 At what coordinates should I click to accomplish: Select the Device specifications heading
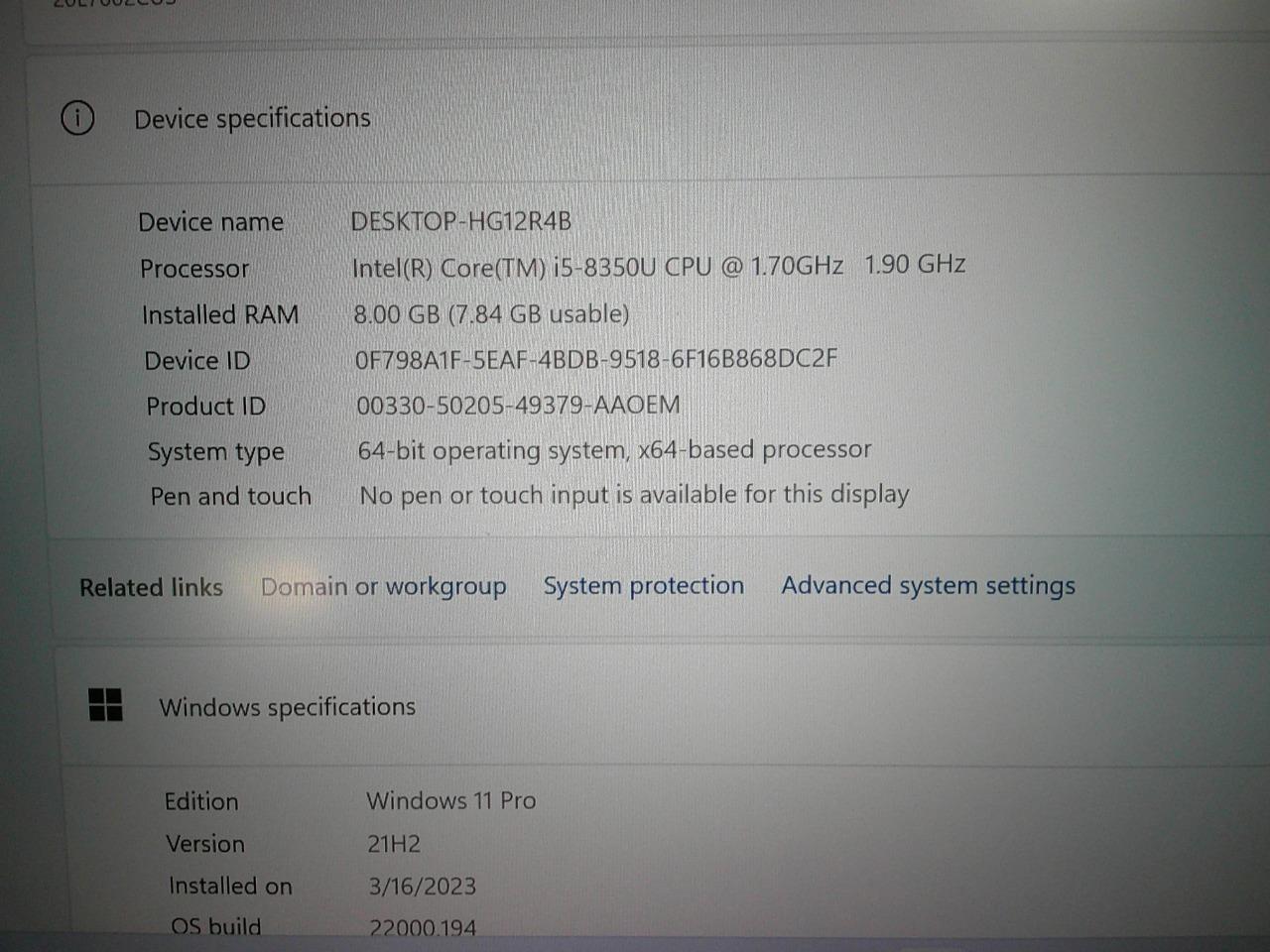click(252, 119)
